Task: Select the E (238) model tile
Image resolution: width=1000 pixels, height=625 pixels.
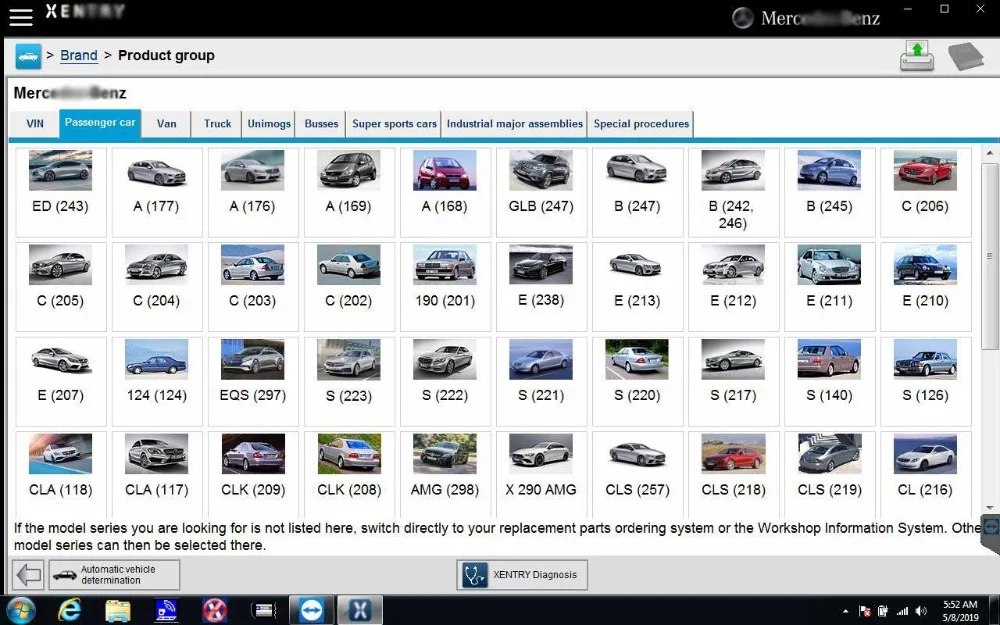Action: click(x=541, y=286)
